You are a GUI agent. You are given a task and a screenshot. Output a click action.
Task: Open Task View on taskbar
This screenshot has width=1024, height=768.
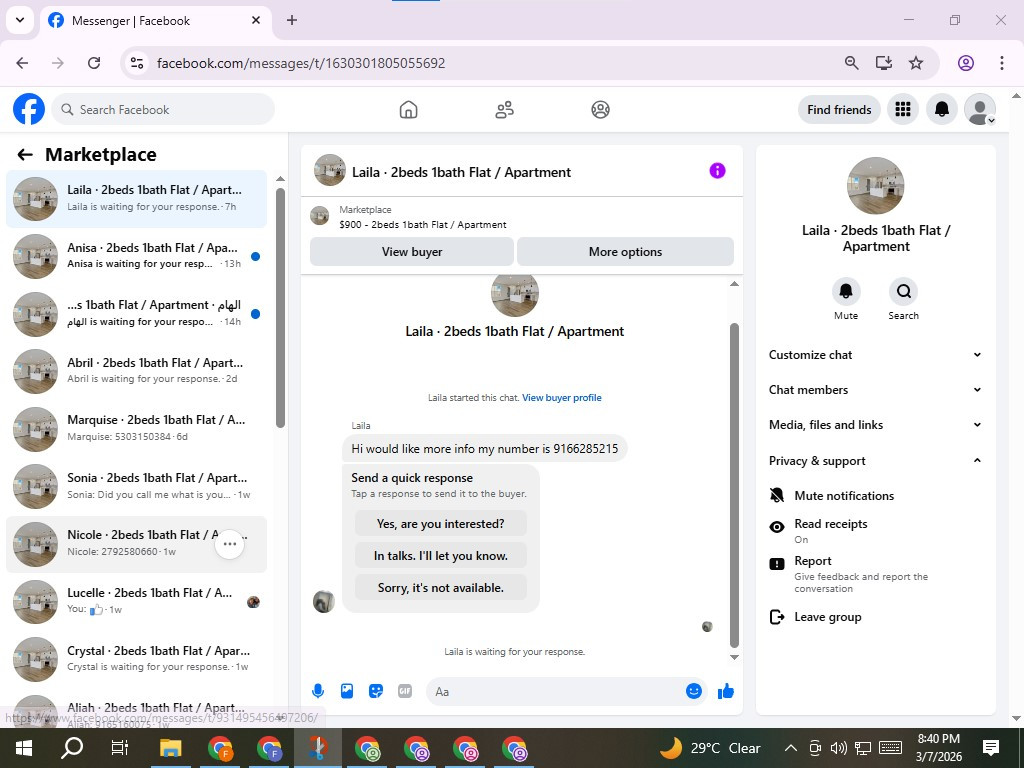tap(120, 748)
